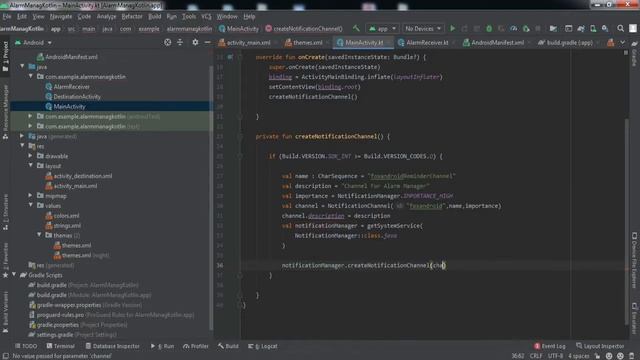
Task: Select MainActivity in project tree
Action: 69,107
